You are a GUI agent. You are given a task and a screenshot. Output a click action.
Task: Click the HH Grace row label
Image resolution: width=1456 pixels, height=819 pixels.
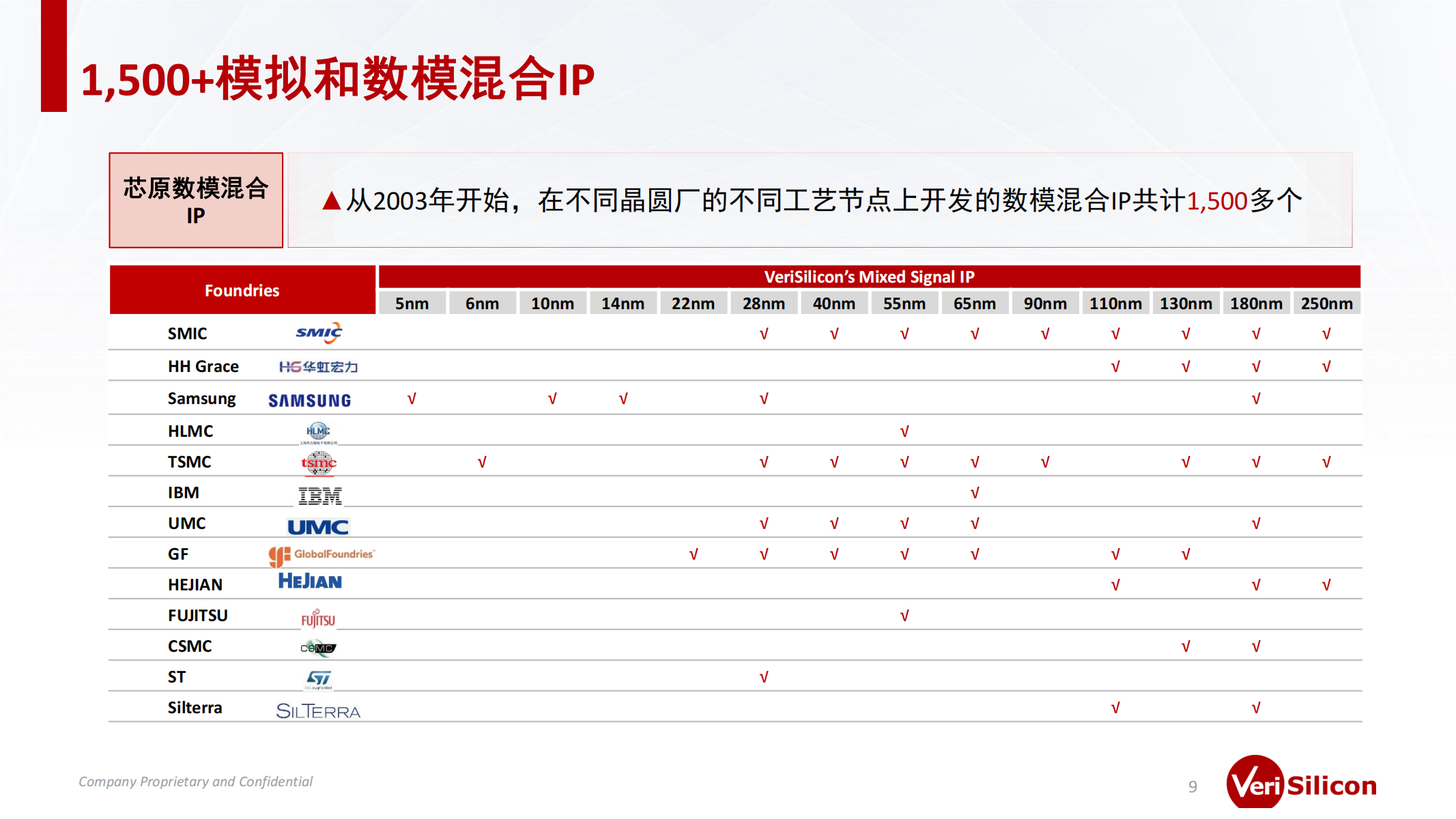pos(203,366)
